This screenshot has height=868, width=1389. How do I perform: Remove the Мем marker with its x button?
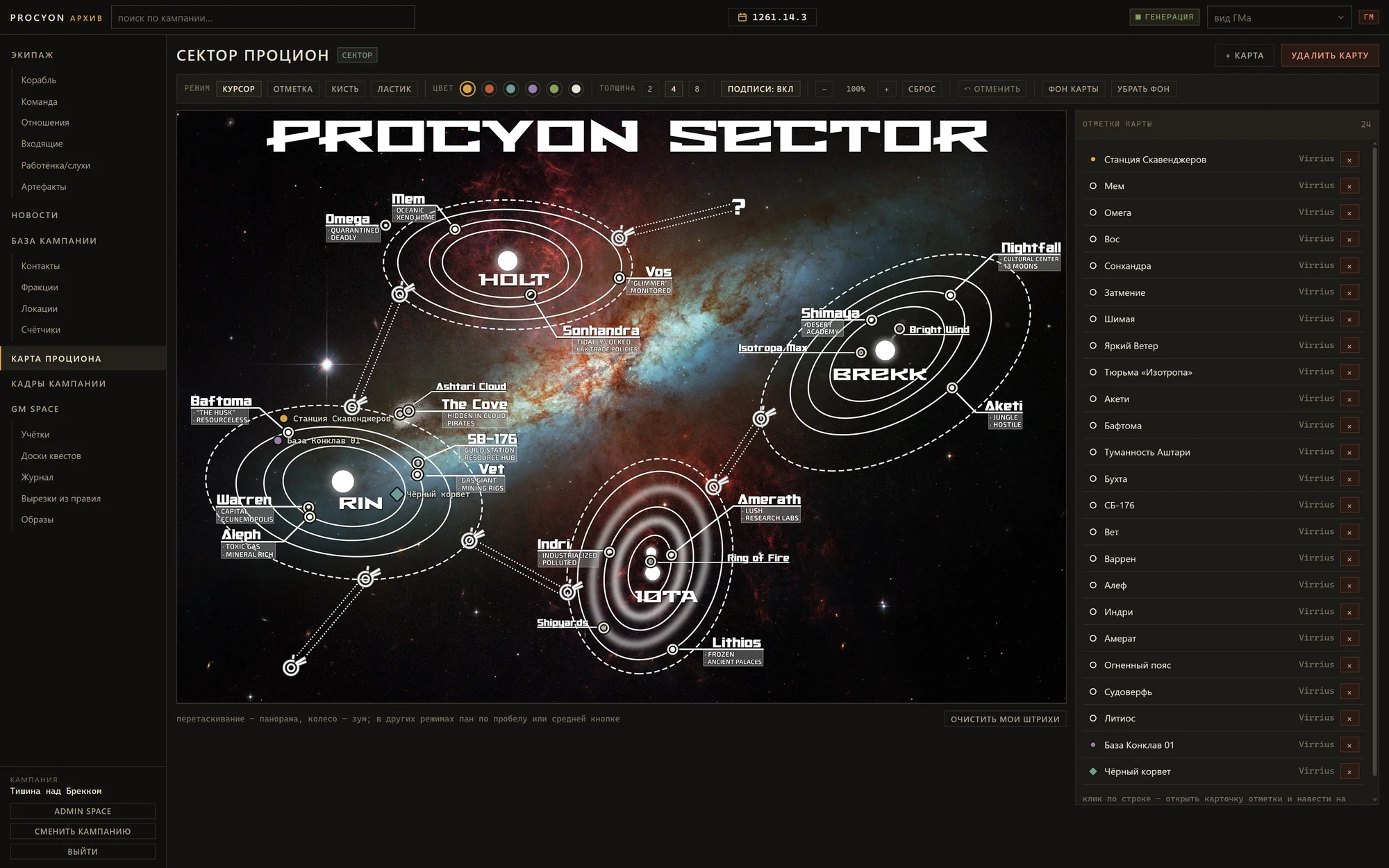click(1349, 186)
